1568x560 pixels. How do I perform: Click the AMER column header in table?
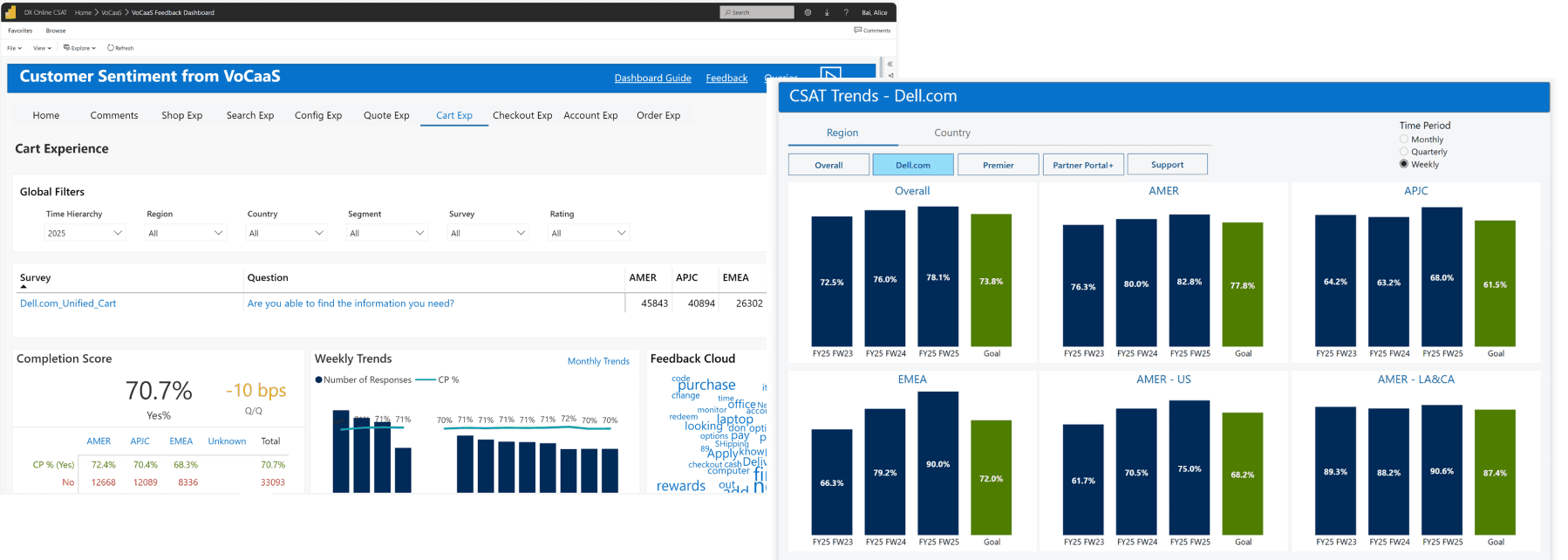[x=643, y=277]
